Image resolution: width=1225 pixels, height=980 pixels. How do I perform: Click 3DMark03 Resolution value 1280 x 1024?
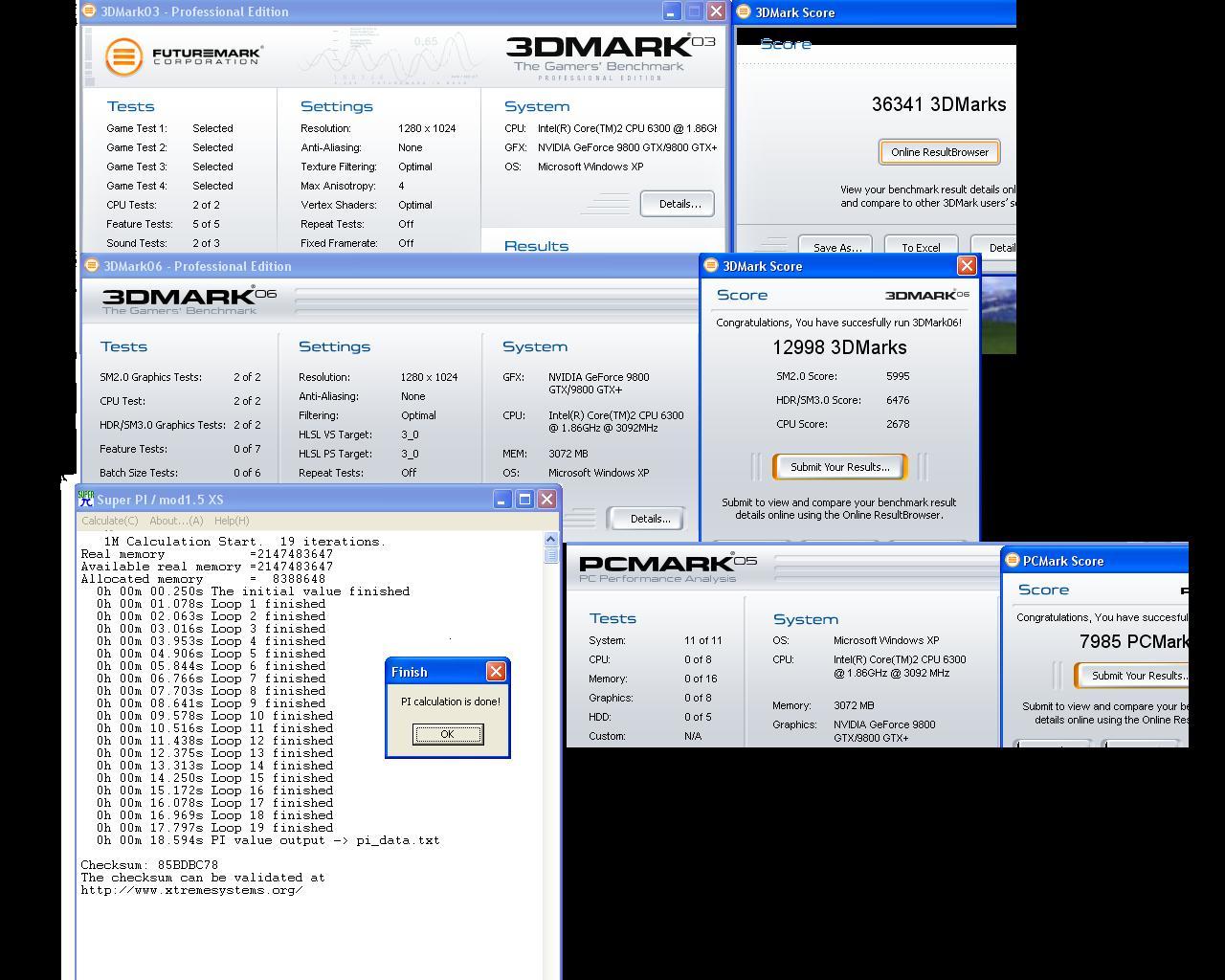point(427,128)
